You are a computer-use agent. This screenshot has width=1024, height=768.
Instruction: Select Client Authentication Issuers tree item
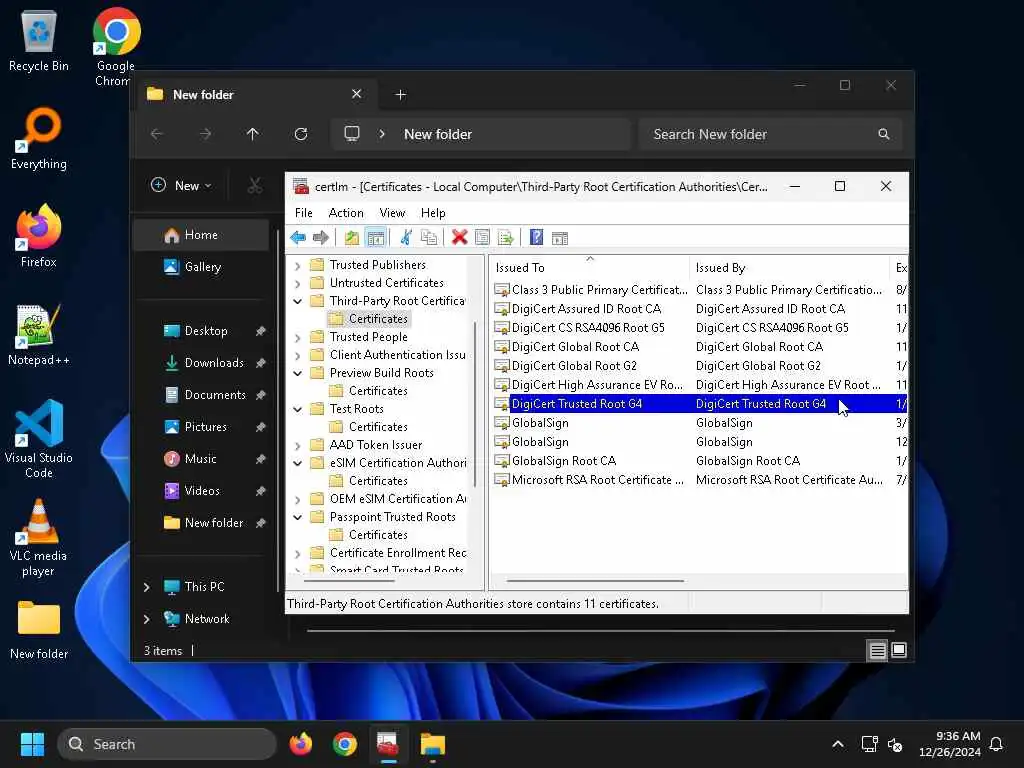click(x=388, y=355)
